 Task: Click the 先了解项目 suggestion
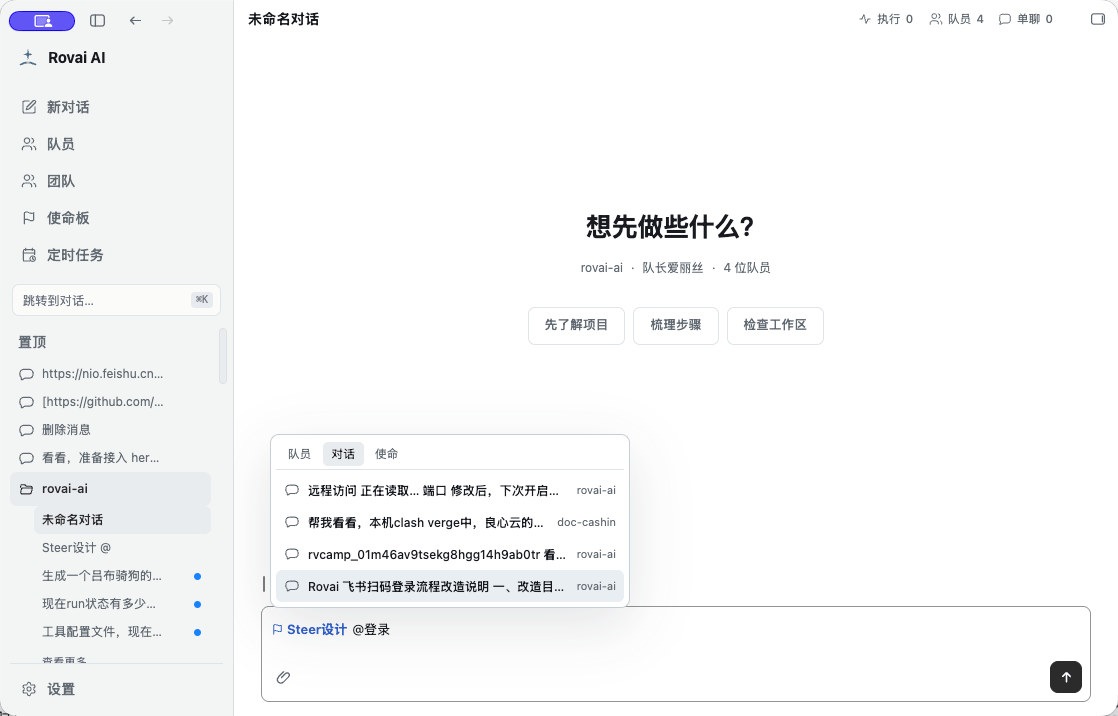pyautogui.click(x=576, y=325)
